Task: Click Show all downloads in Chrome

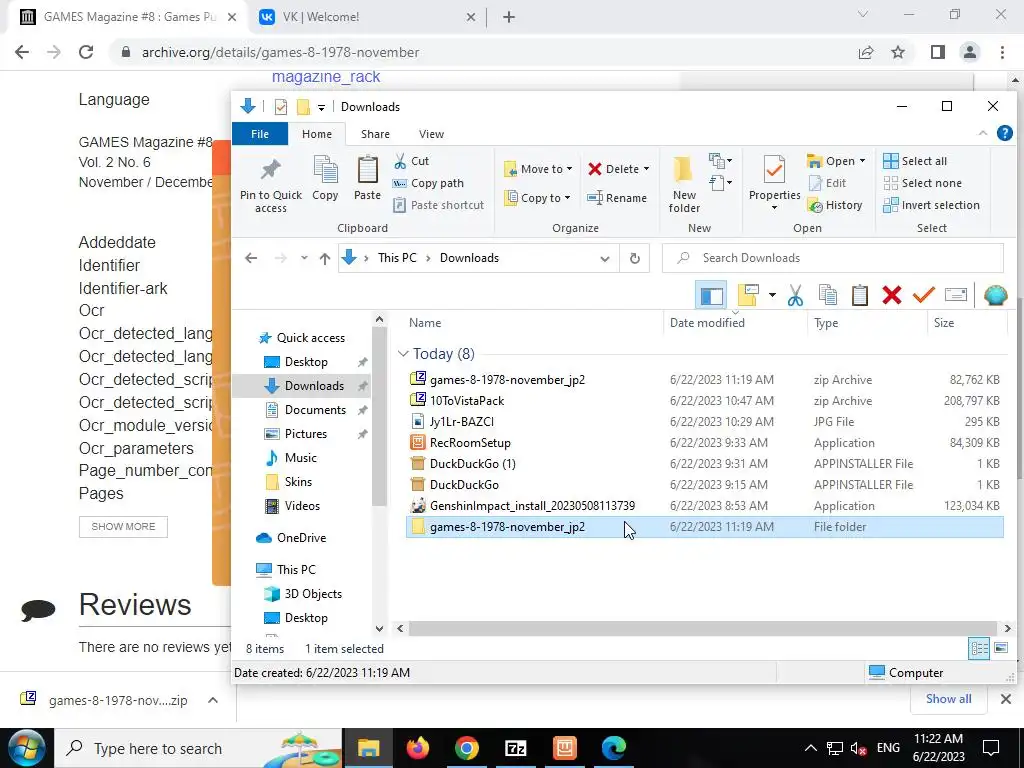Action: [948, 699]
